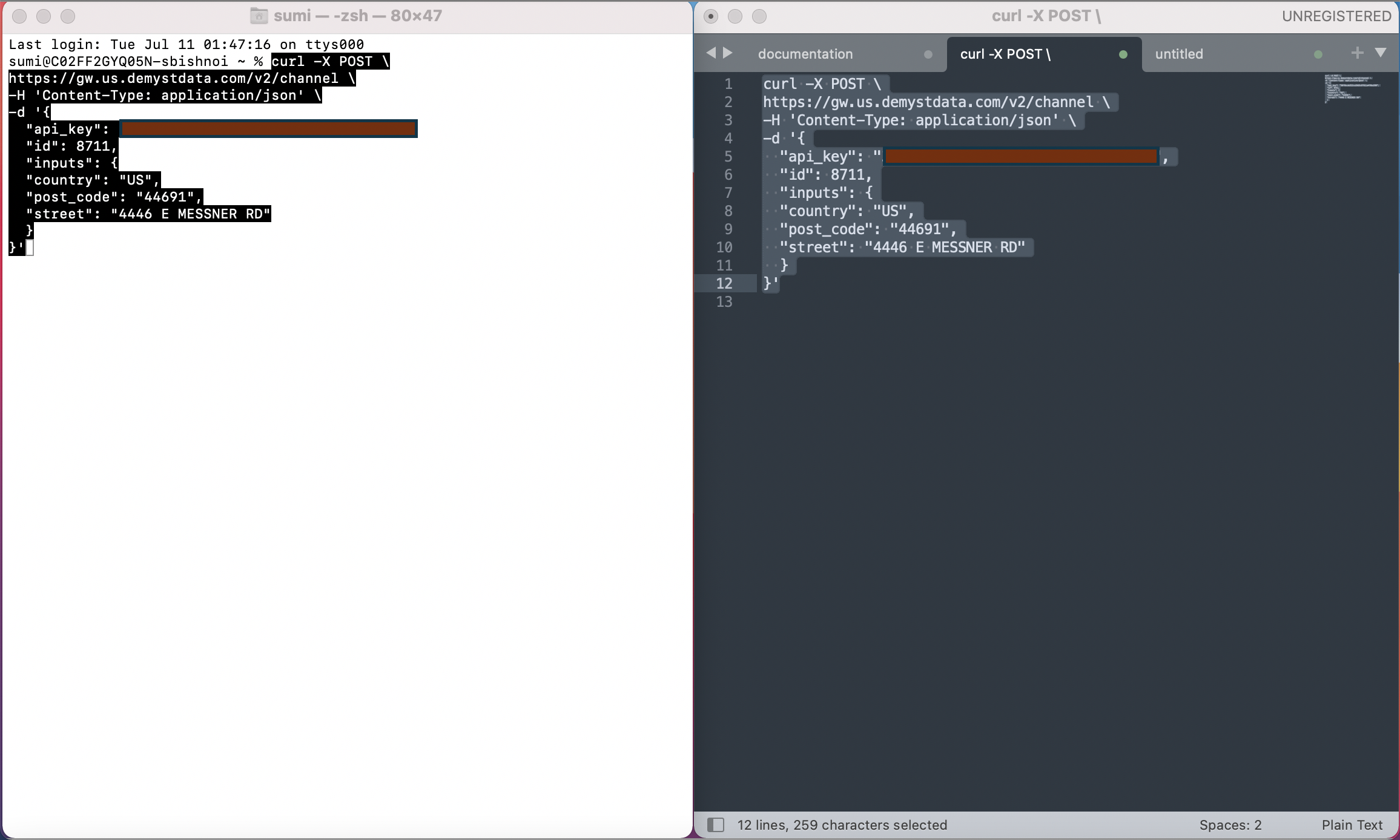1400x840 pixels.
Task: Click the empty line 13 in editor
Action: (x=908, y=302)
